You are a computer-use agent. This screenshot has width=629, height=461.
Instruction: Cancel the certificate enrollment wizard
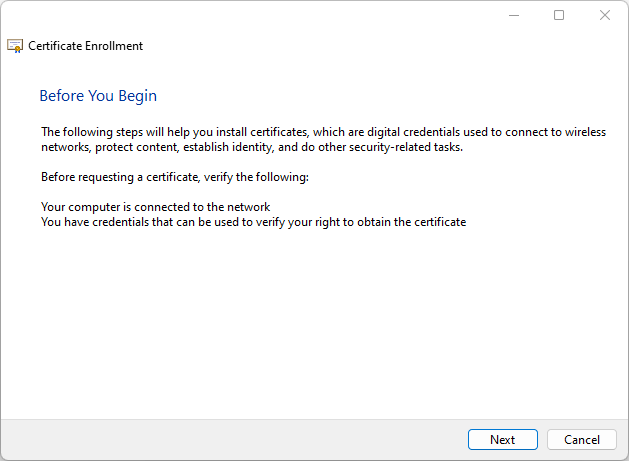click(x=581, y=440)
